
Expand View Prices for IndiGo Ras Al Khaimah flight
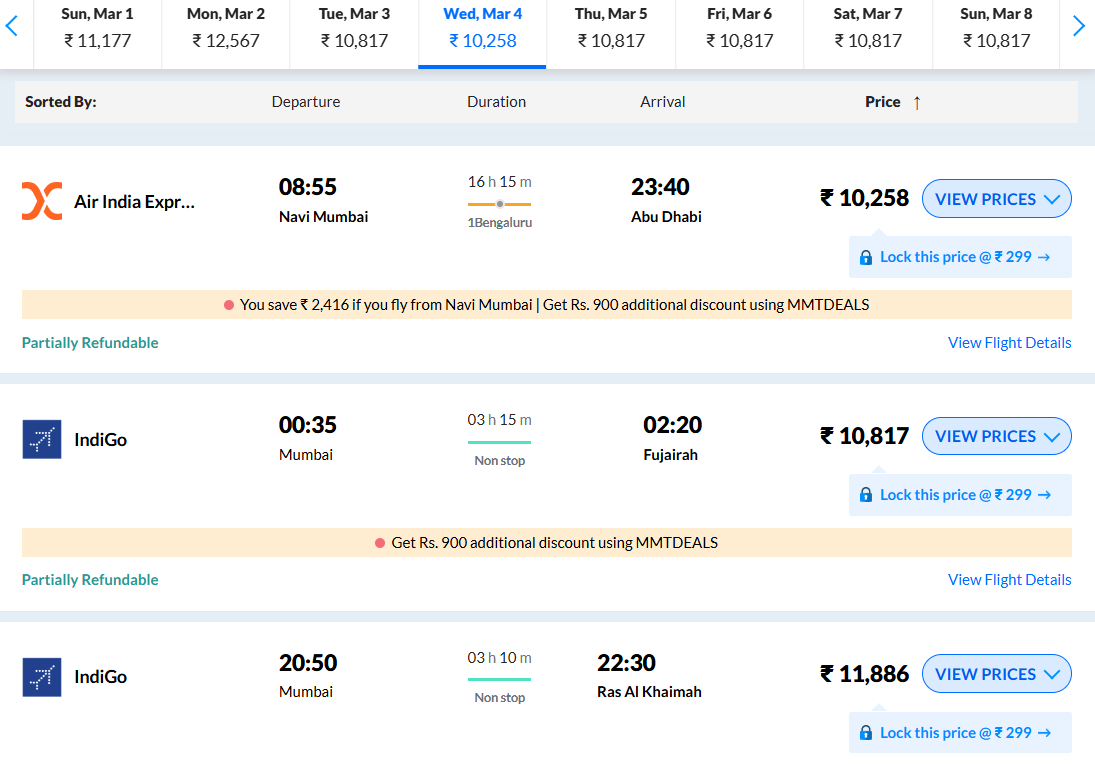click(997, 674)
